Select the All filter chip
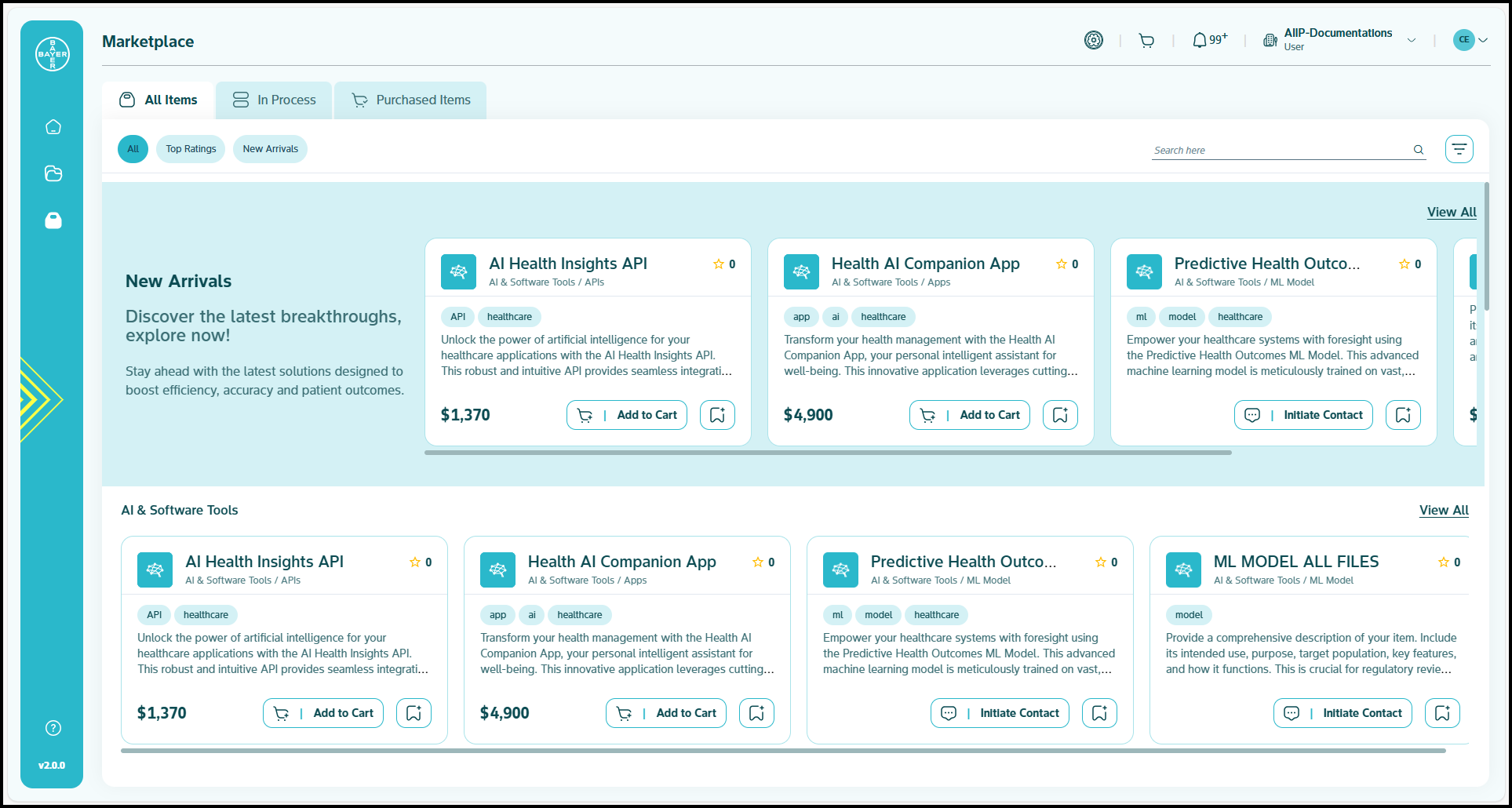The image size is (1512, 808). 133,149
